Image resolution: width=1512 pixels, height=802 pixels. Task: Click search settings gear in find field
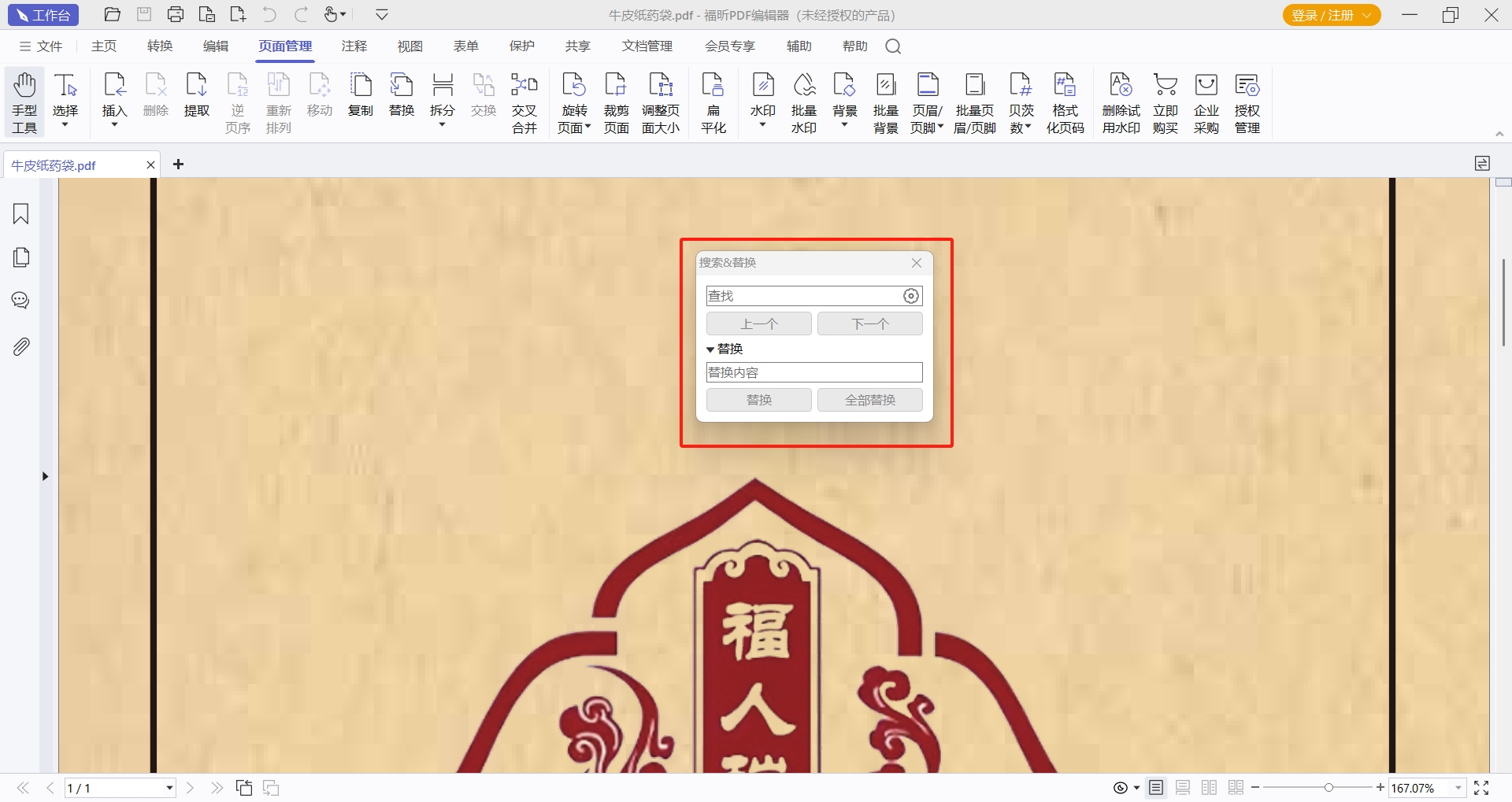click(910, 296)
